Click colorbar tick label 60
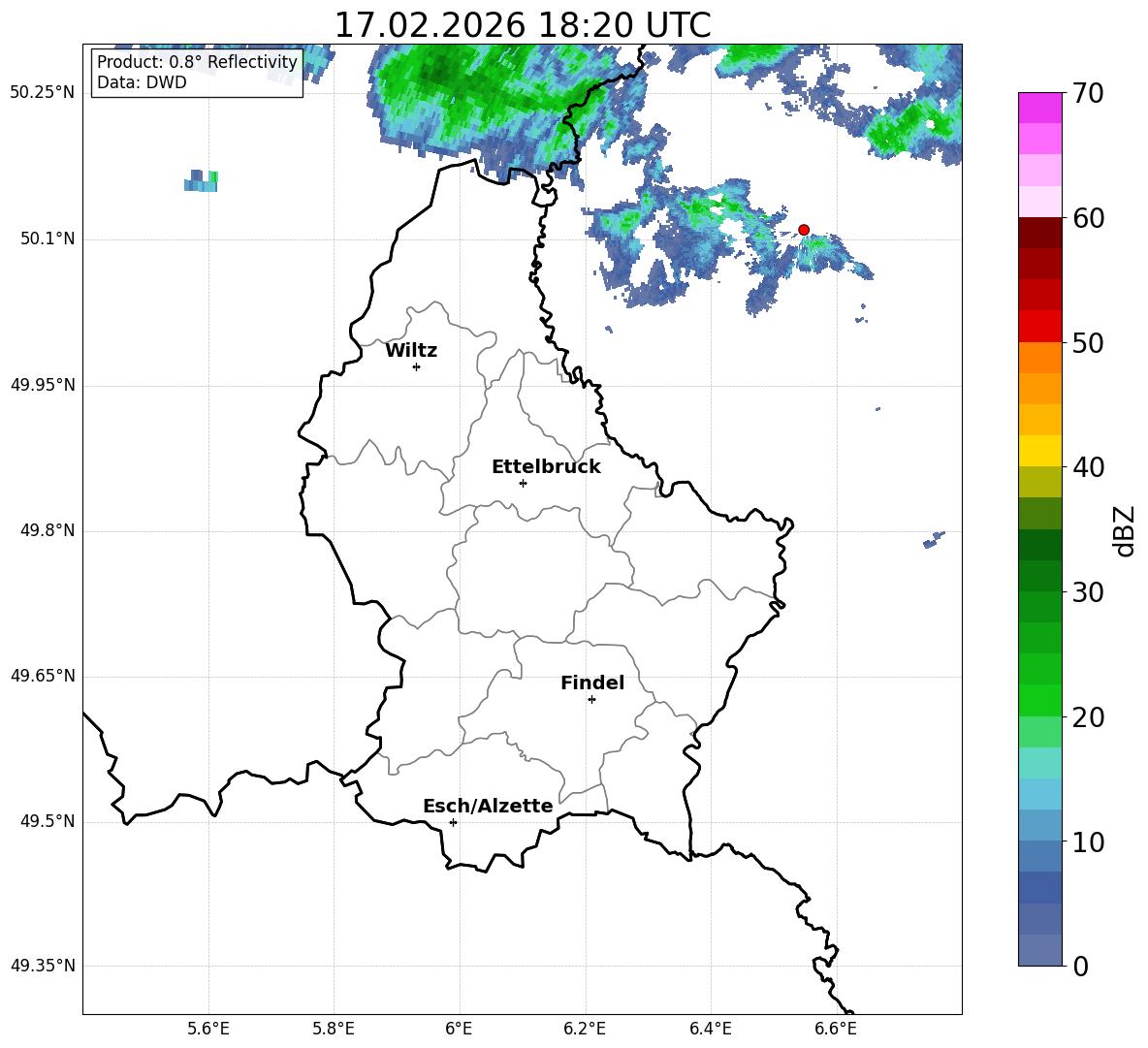This screenshot has width=1148, height=1048. point(1088,218)
